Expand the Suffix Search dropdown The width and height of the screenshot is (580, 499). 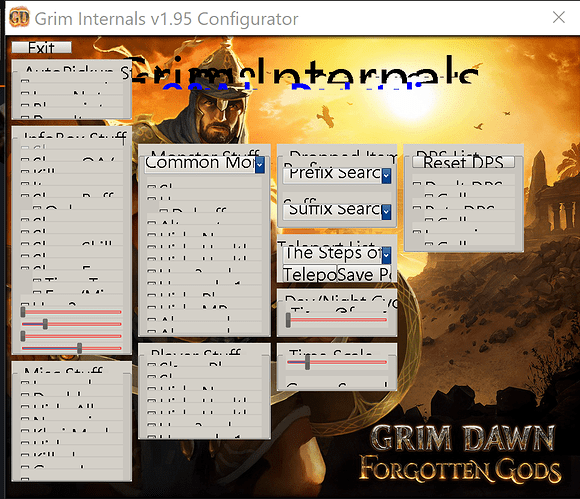click(337, 211)
